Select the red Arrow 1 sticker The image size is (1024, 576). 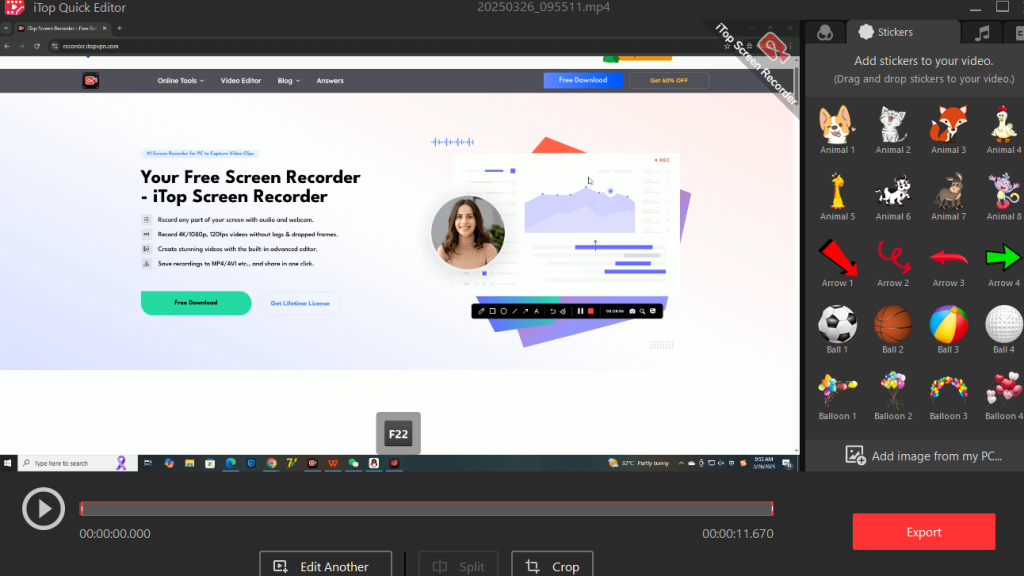point(837,258)
